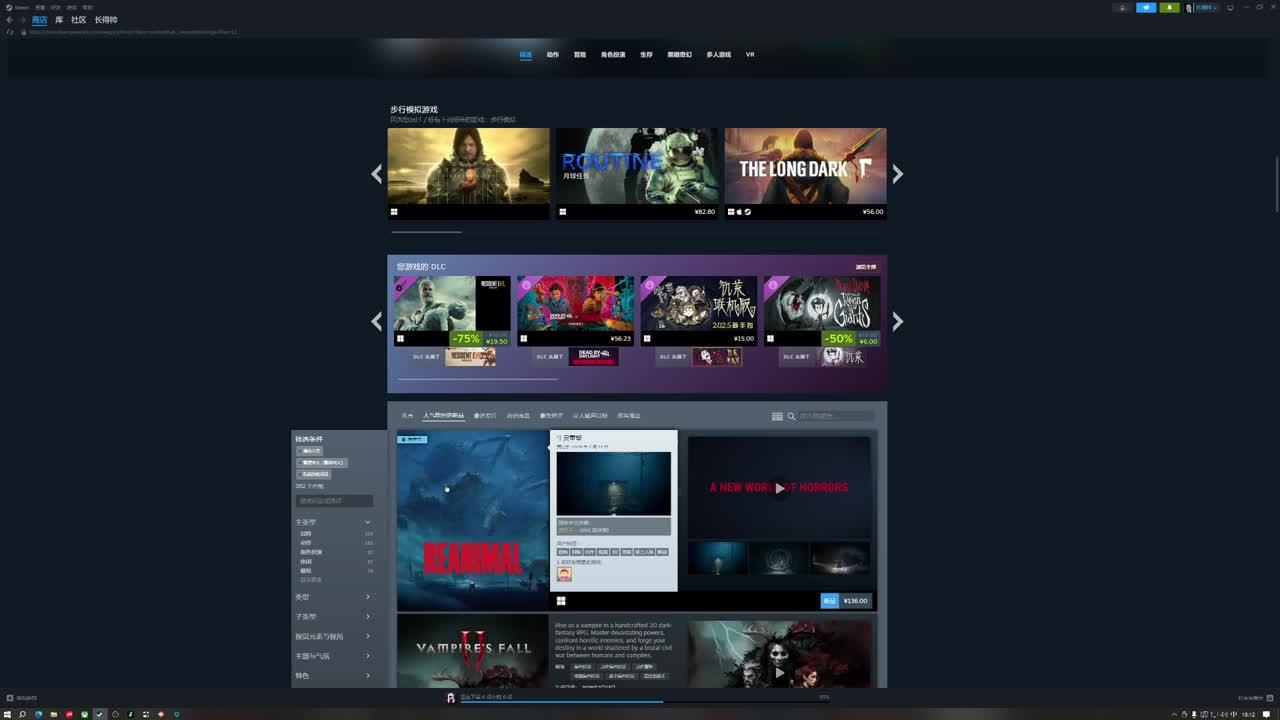
Task: Open the 社区 (Community) tab
Action: 78,20
